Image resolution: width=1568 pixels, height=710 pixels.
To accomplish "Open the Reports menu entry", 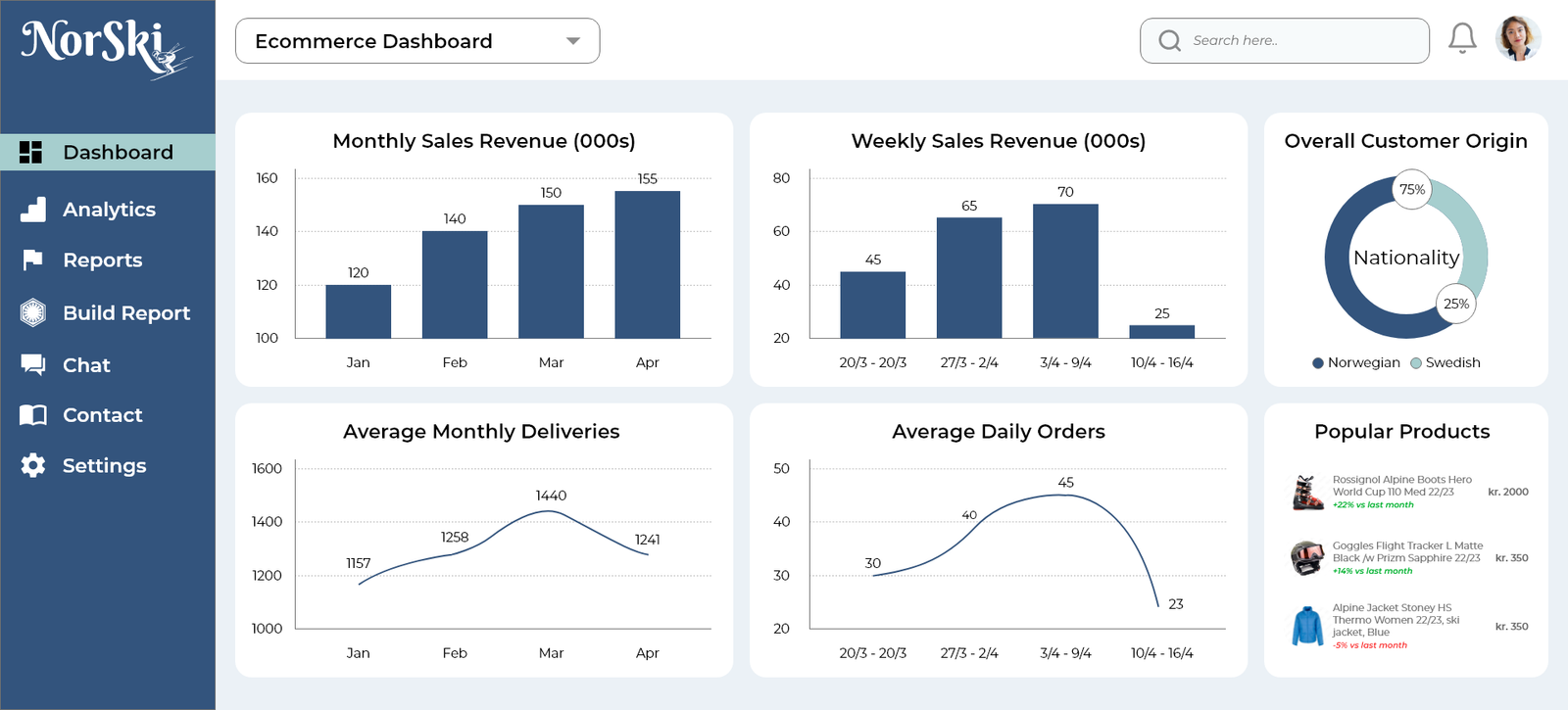I will pyautogui.click(x=102, y=260).
